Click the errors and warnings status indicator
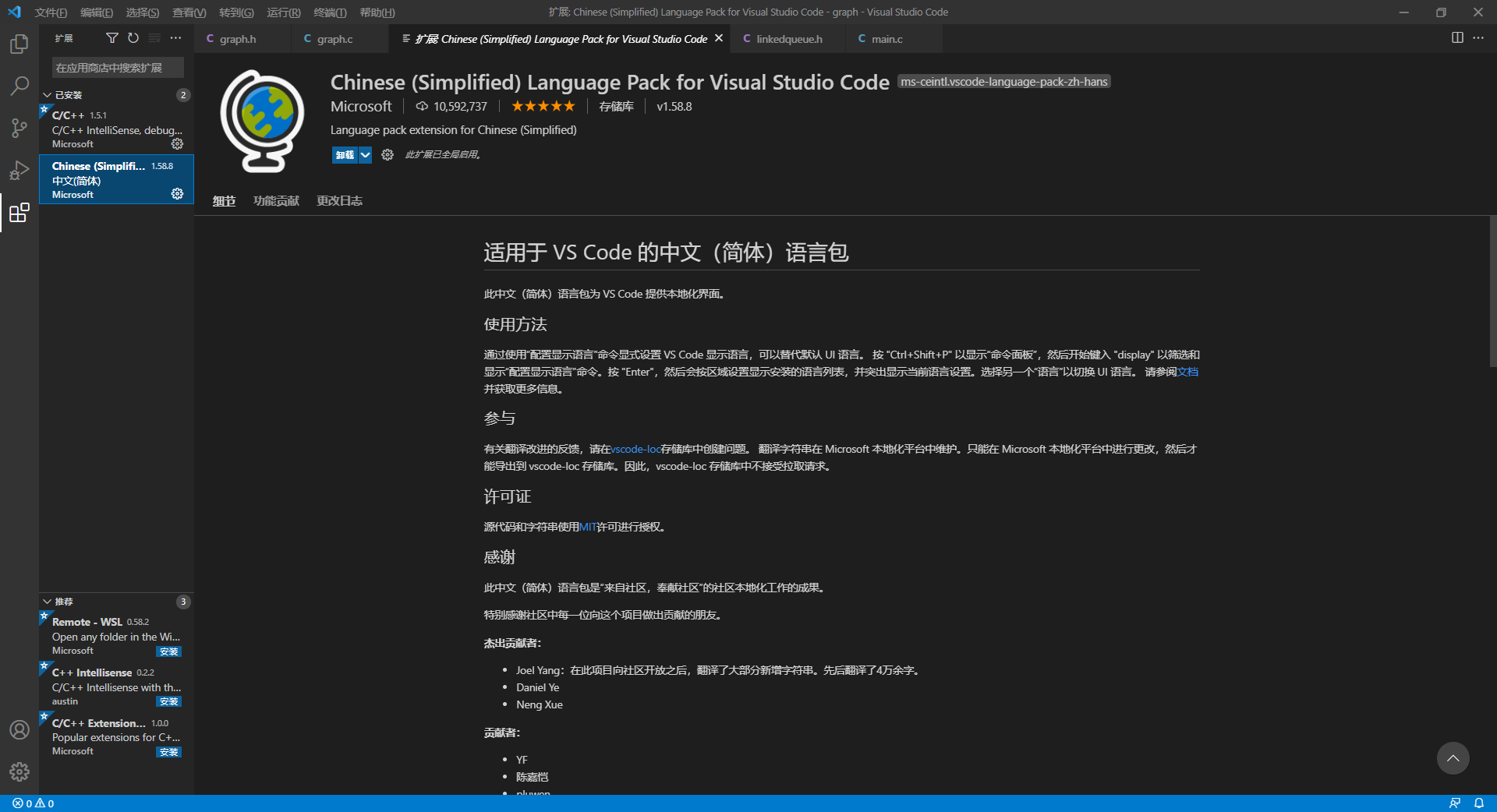This screenshot has width=1497, height=812. (x=34, y=803)
